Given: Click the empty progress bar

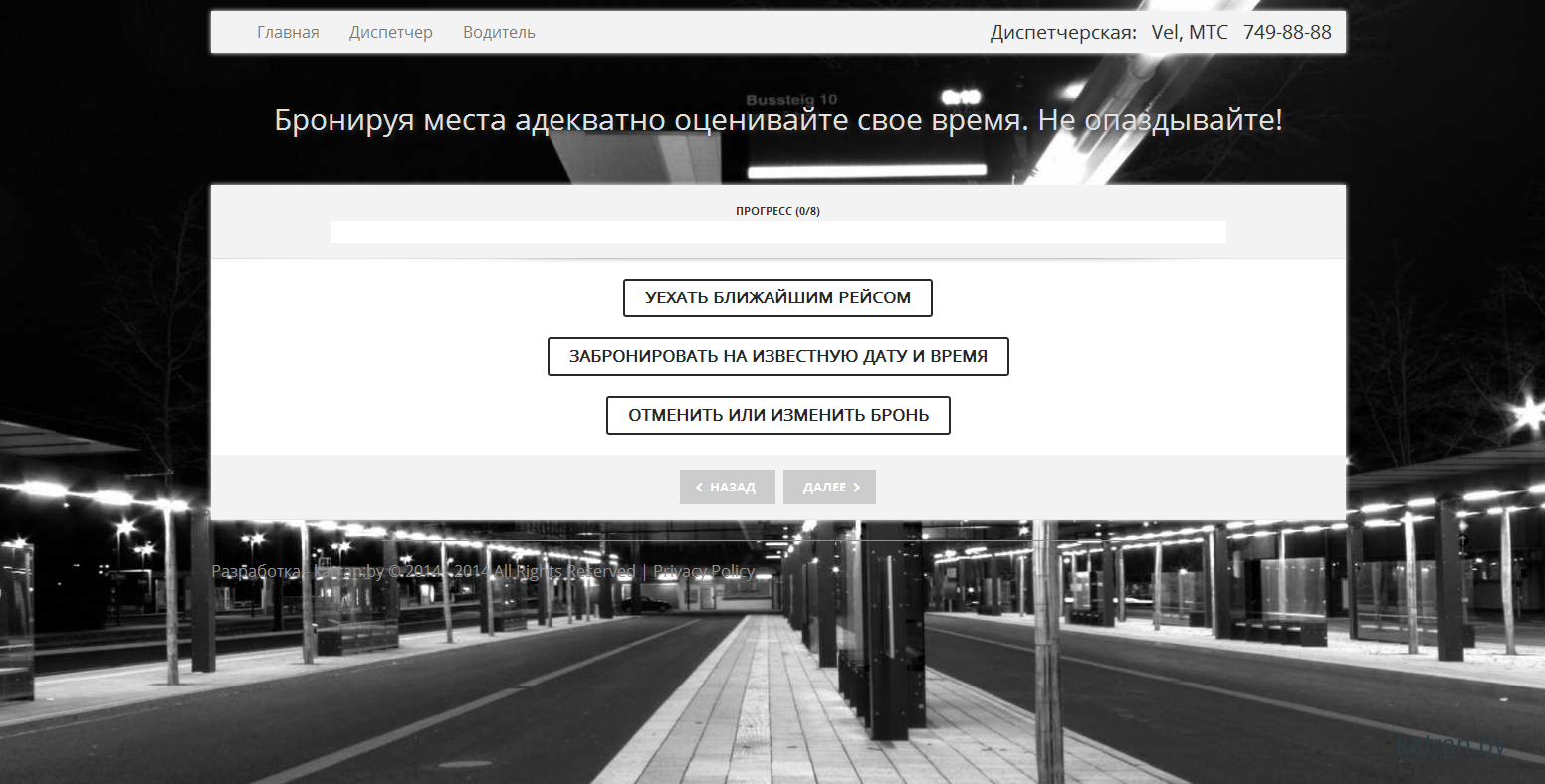Looking at the screenshot, I should click(777, 232).
